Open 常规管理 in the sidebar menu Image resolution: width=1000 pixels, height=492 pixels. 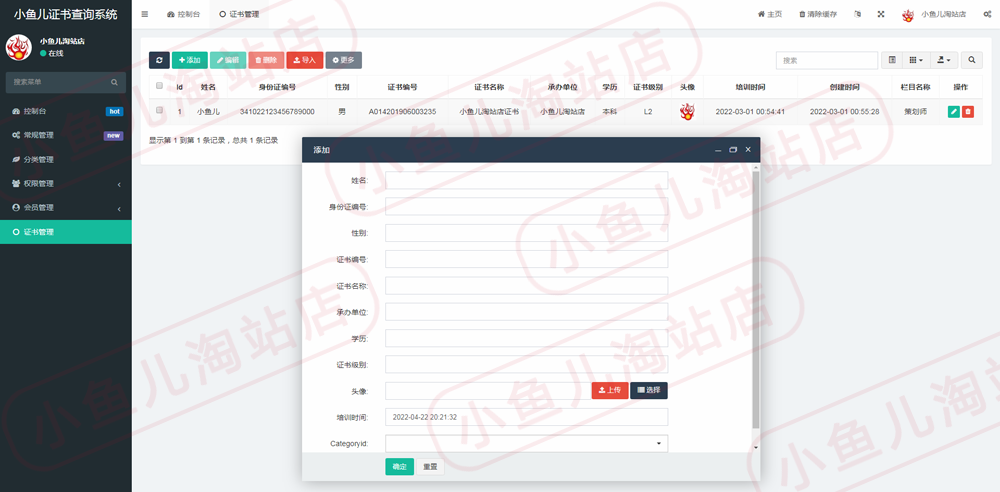click(66, 135)
